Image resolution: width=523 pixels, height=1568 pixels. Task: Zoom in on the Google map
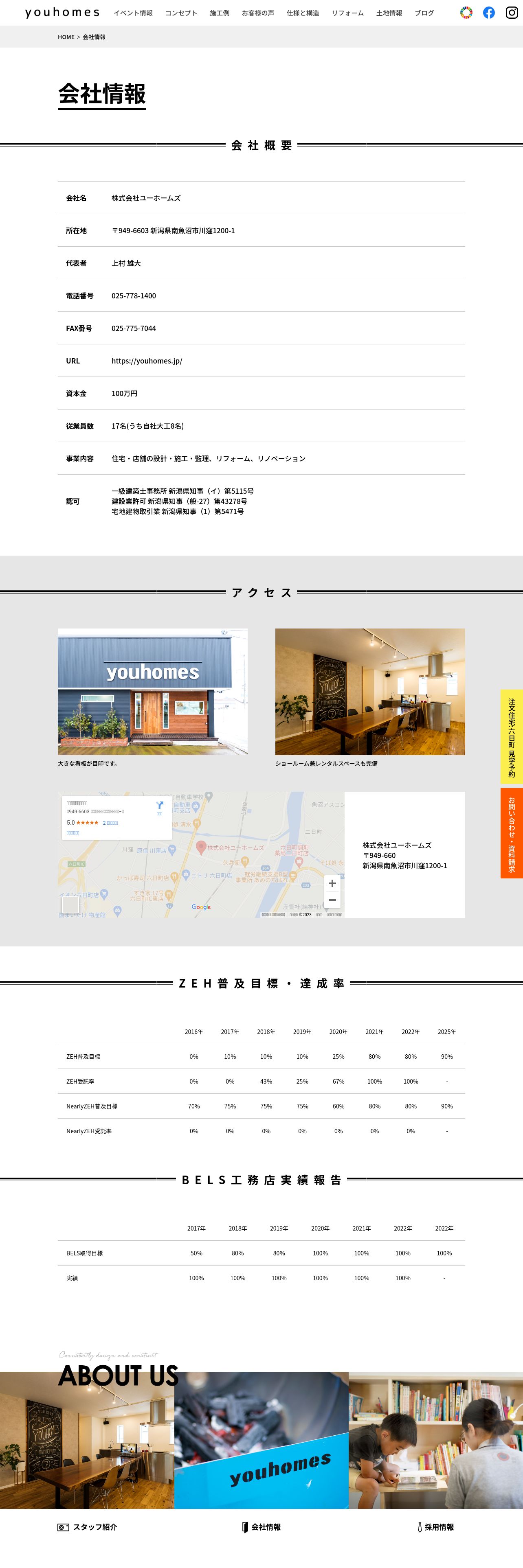coord(332,883)
